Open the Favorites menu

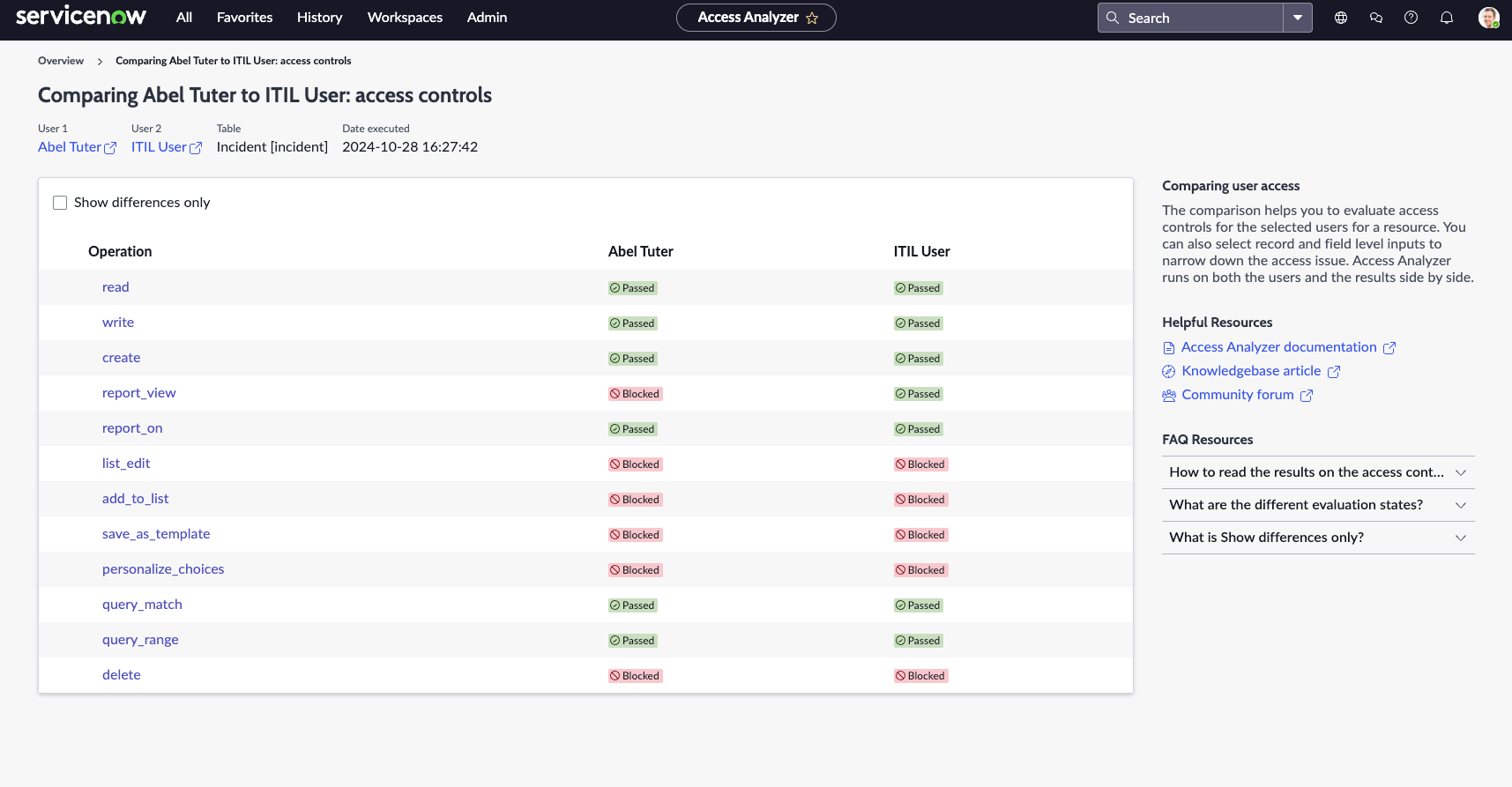245,18
